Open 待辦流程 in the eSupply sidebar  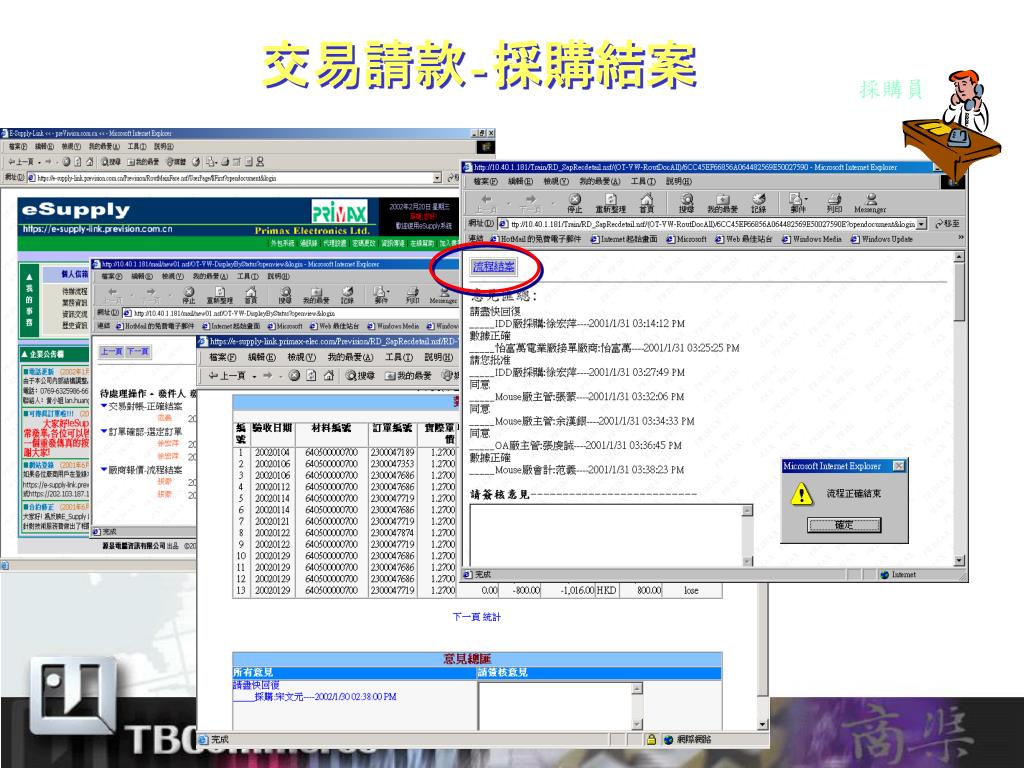coord(74,291)
